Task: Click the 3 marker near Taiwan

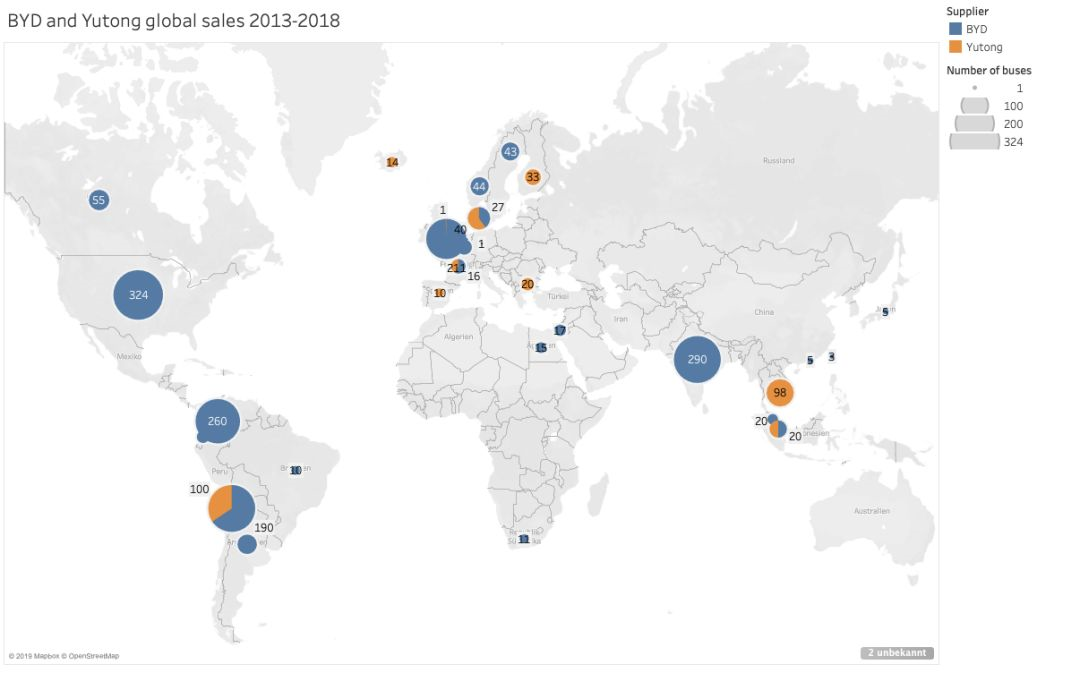Action: [831, 357]
